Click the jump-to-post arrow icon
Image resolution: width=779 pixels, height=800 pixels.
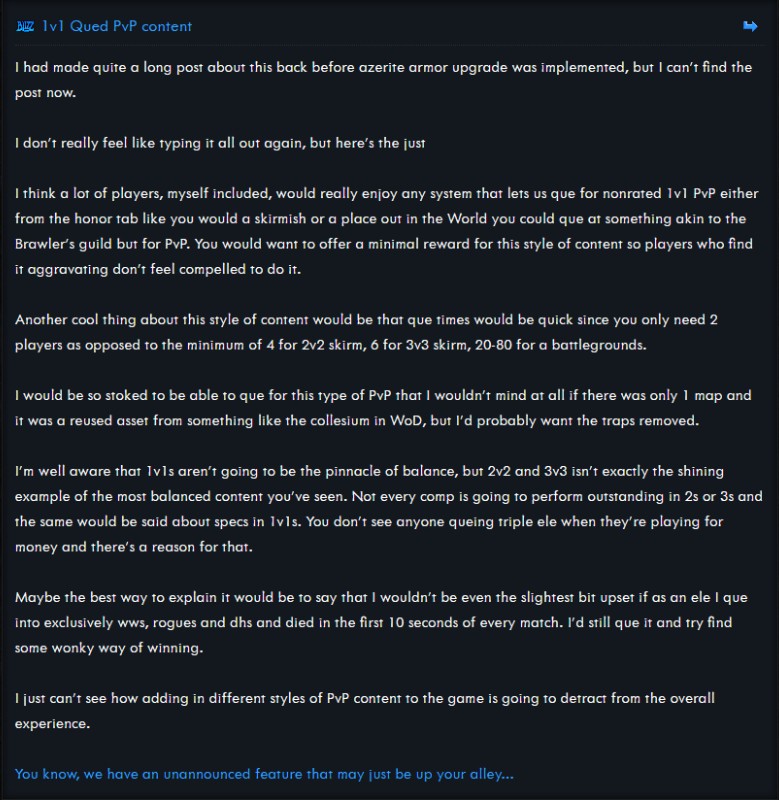pos(750,26)
